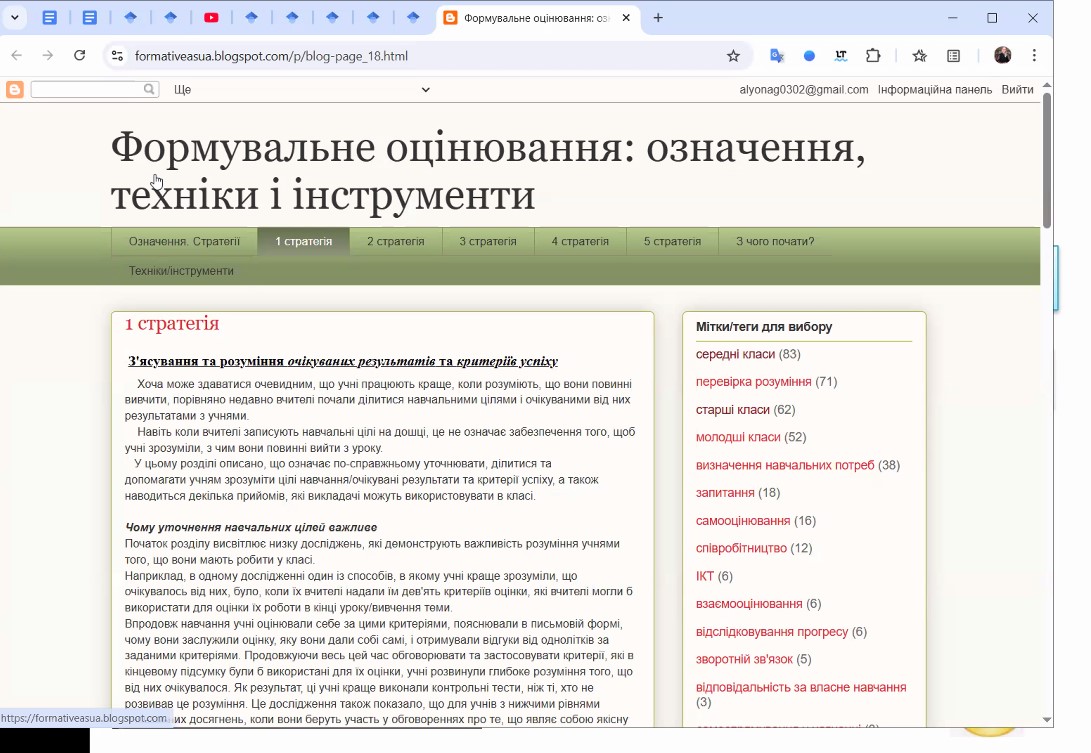
Task: Open the Означення. Стратегії page tab
Action: point(184,241)
